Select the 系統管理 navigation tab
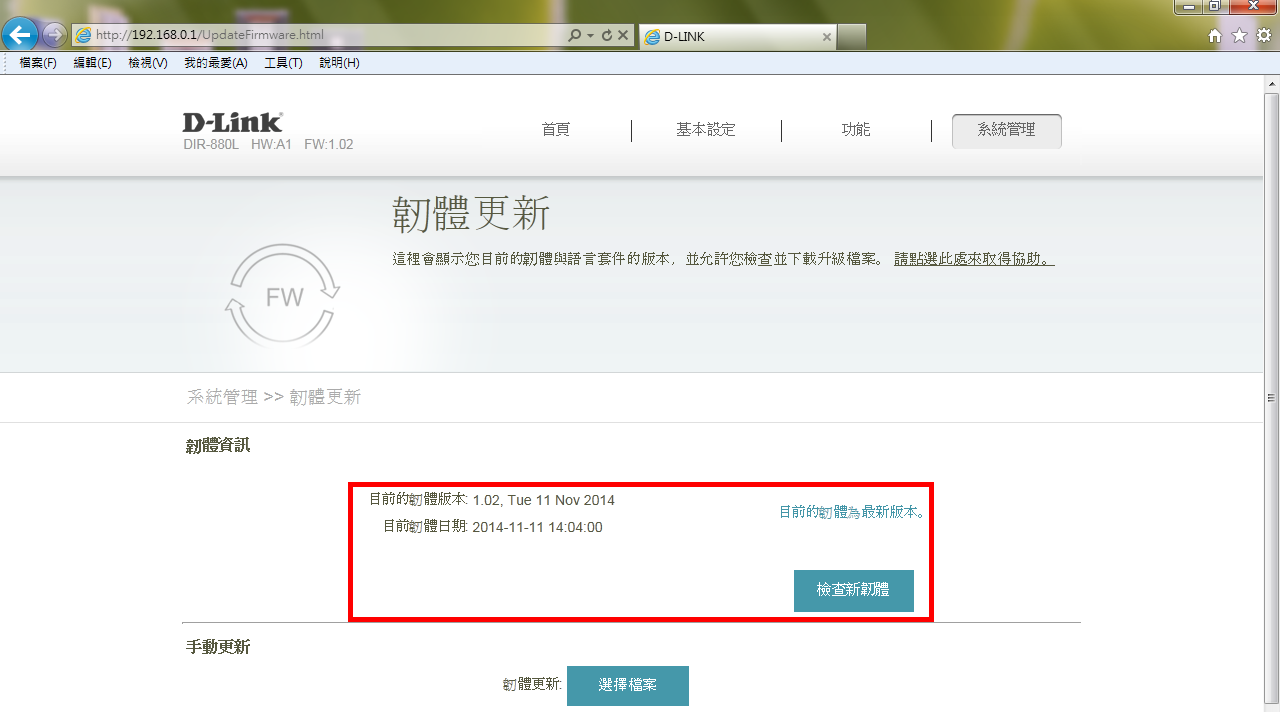The image size is (1280, 712). pyautogui.click(x=1006, y=130)
